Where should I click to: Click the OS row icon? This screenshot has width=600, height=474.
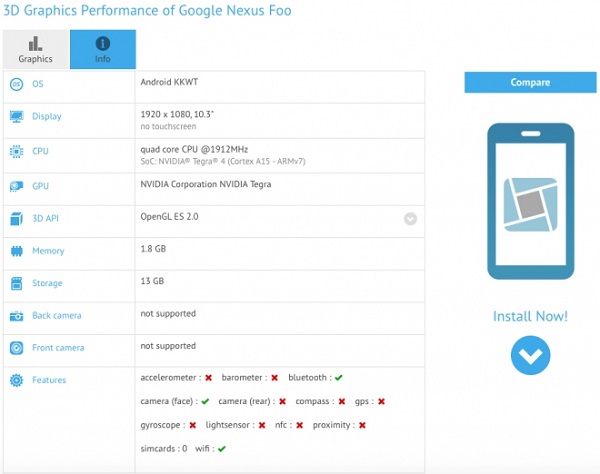[x=16, y=84]
